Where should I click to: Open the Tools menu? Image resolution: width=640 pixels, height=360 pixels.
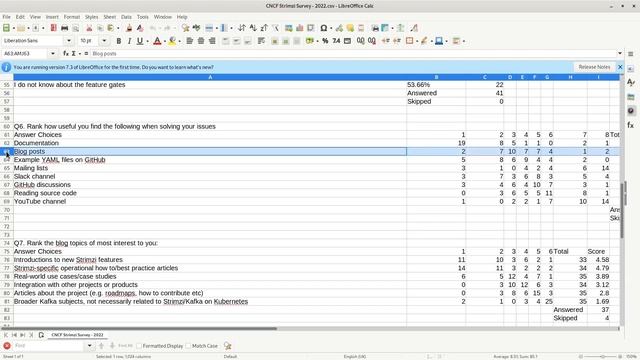coord(142,17)
